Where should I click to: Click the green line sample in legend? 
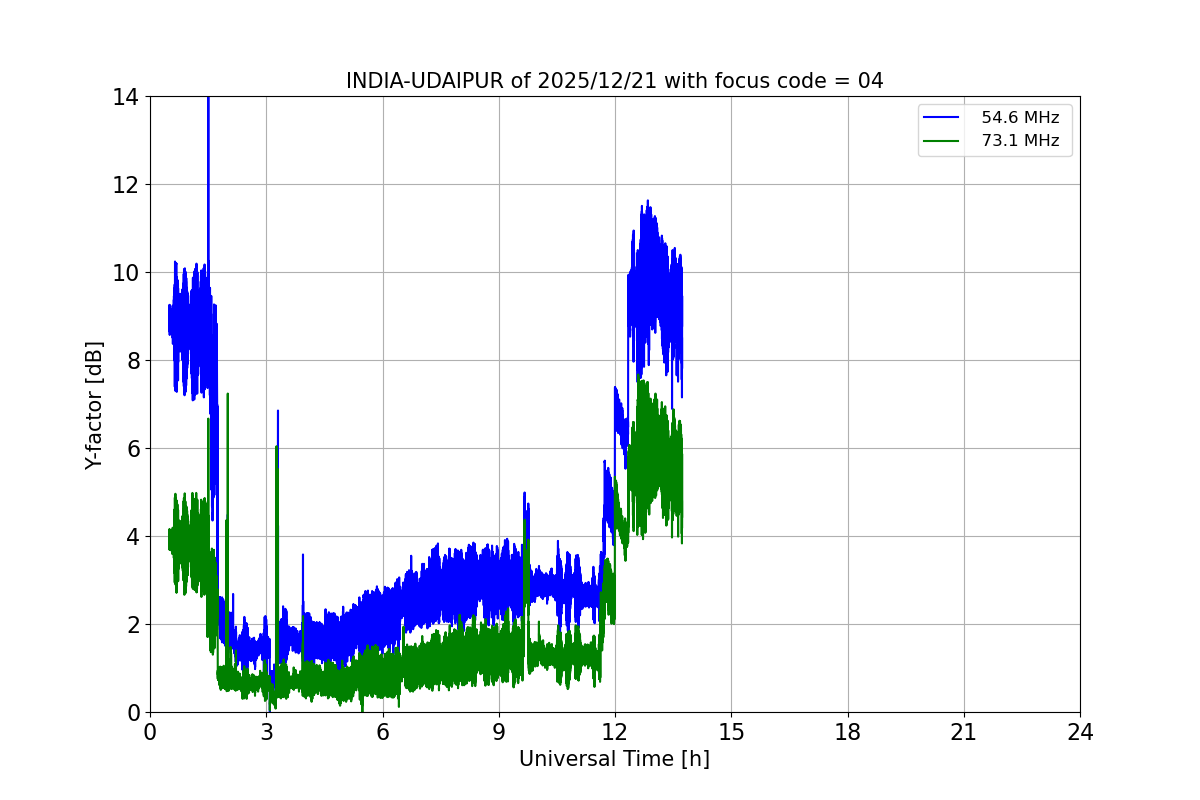pos(943,141)
